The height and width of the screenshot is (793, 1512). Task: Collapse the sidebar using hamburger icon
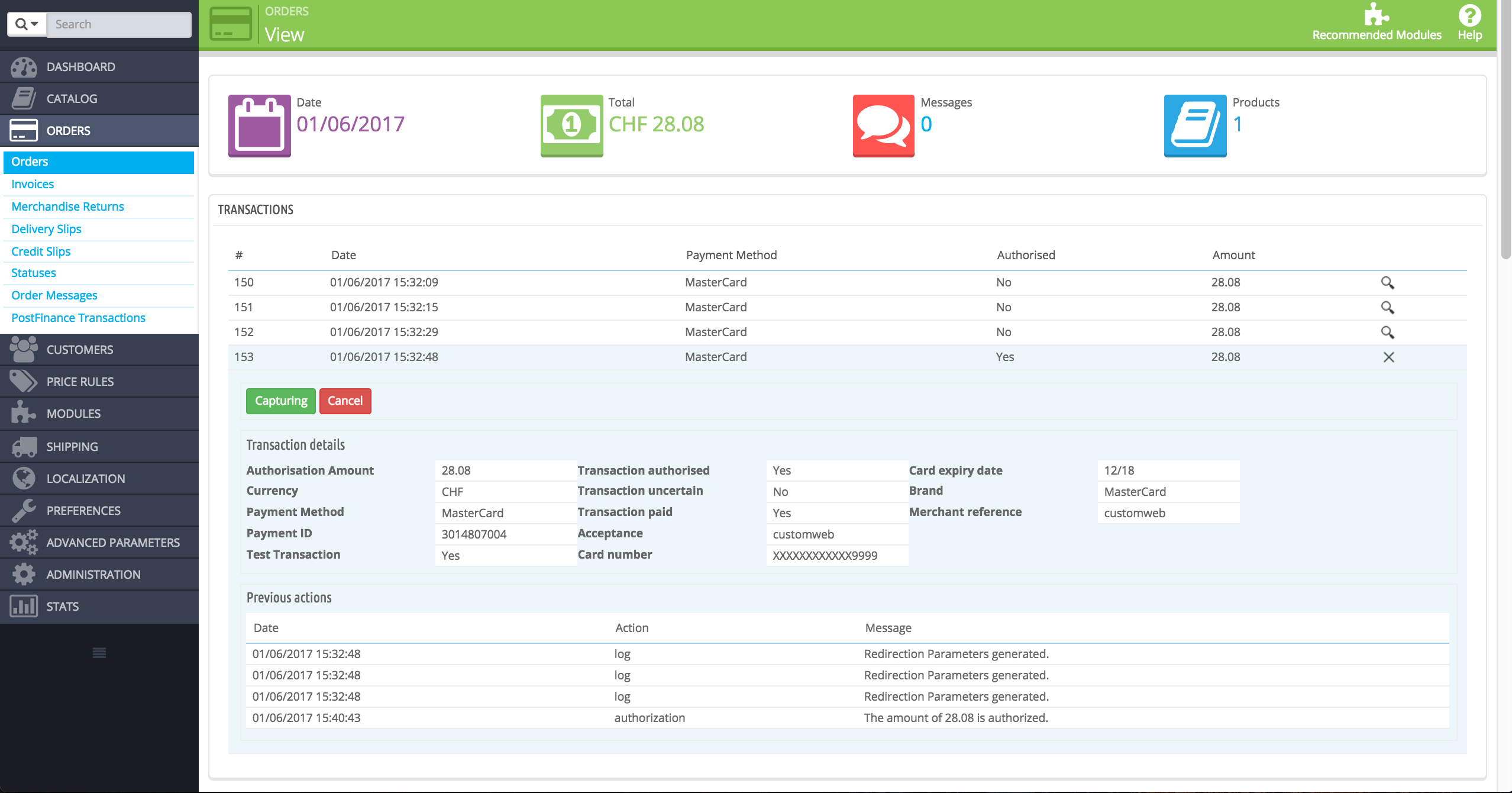click(x=99, y=653)
